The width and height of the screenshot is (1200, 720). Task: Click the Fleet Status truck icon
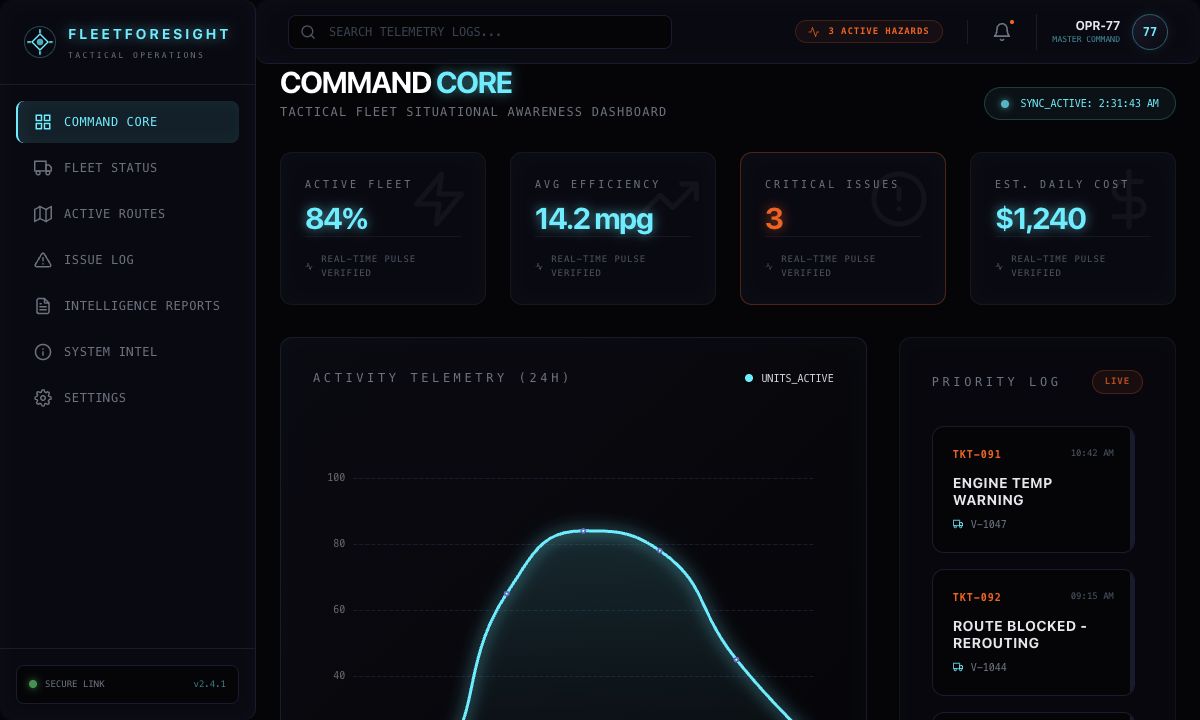(43, 168)
